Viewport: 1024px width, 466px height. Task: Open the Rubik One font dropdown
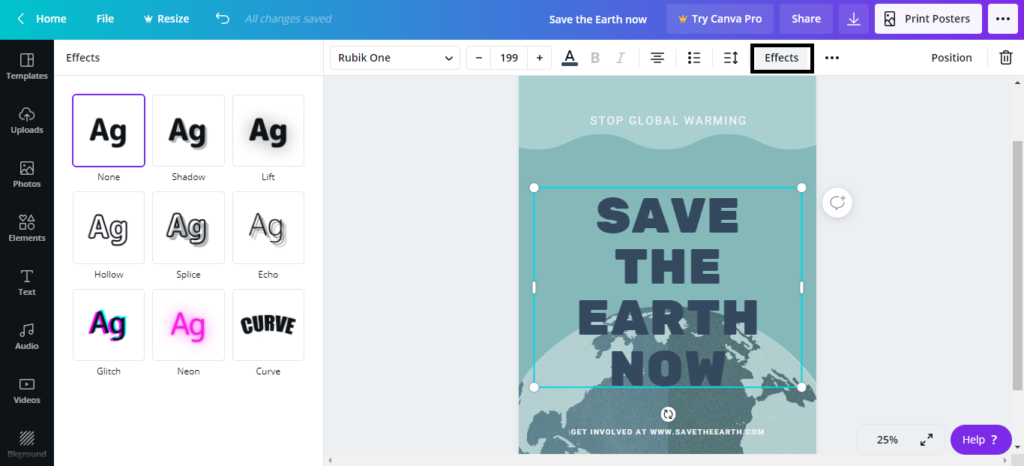(x=394, y=58)
